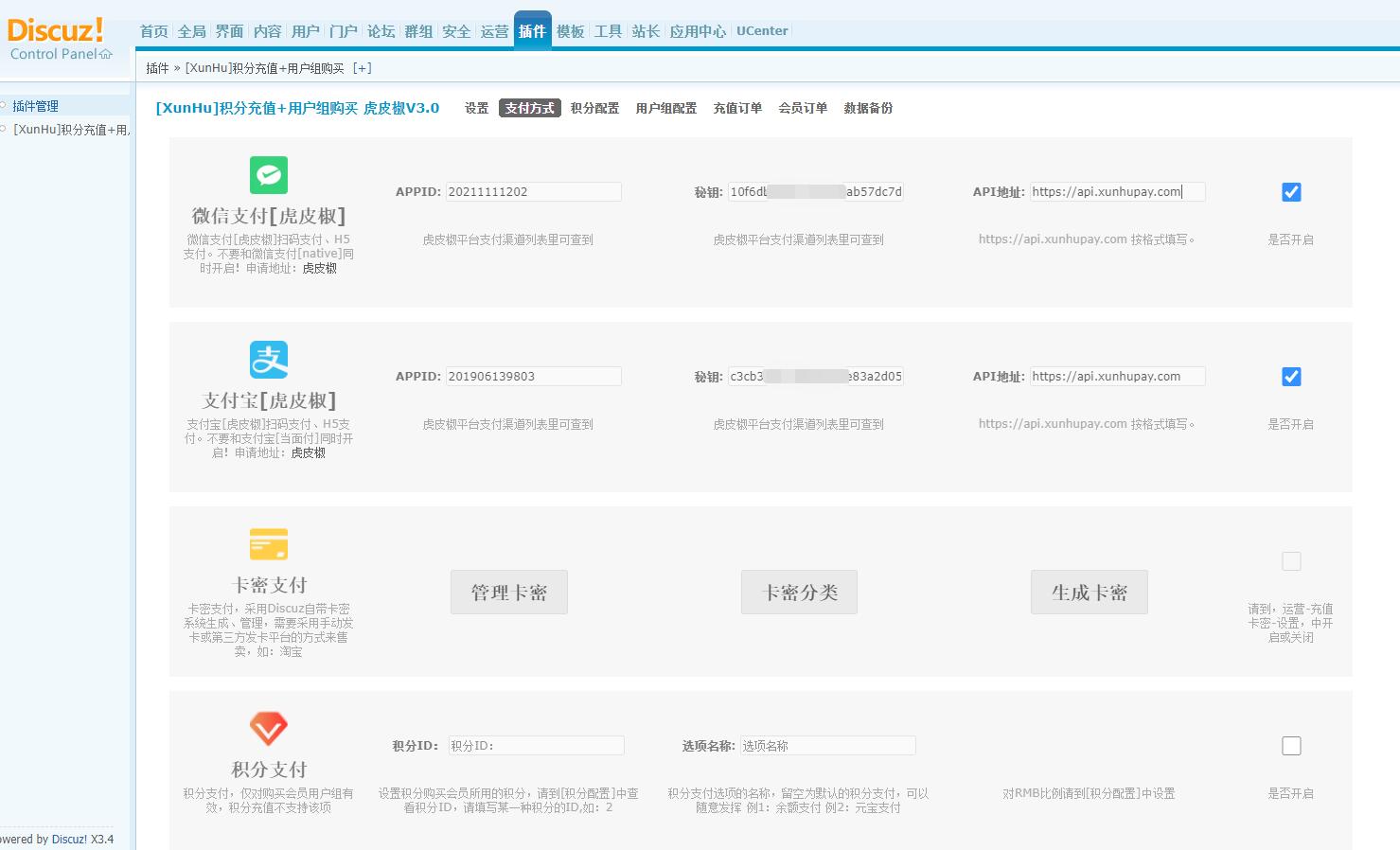Open the 站长 top menu
Viewport: 1400px width, 850px height.
pyautogui.click(x=647, y=31)
